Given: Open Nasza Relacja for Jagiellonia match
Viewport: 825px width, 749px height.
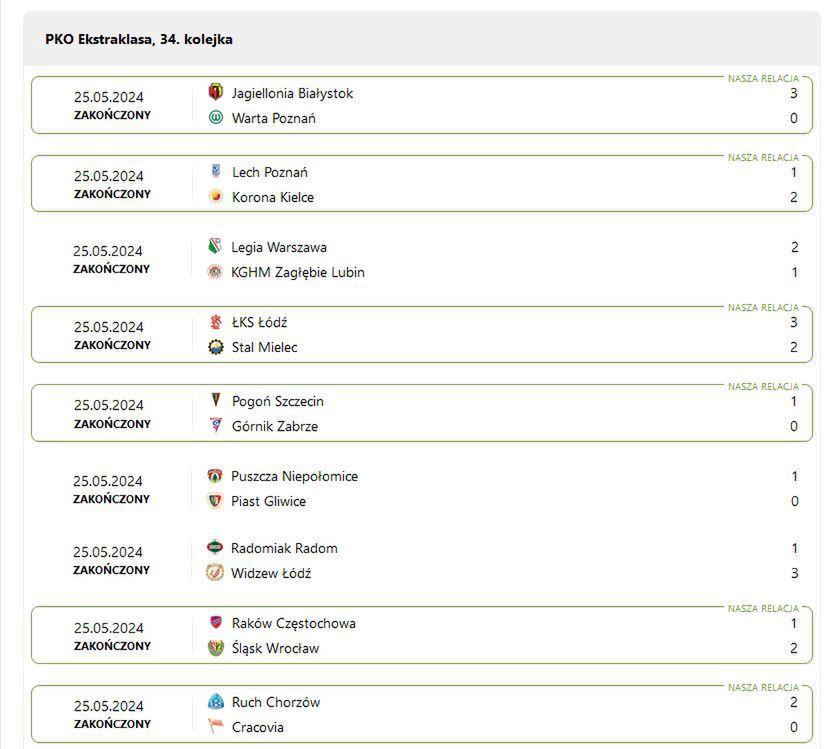Looking at the screenshot, I should click(x=763, y=77).
